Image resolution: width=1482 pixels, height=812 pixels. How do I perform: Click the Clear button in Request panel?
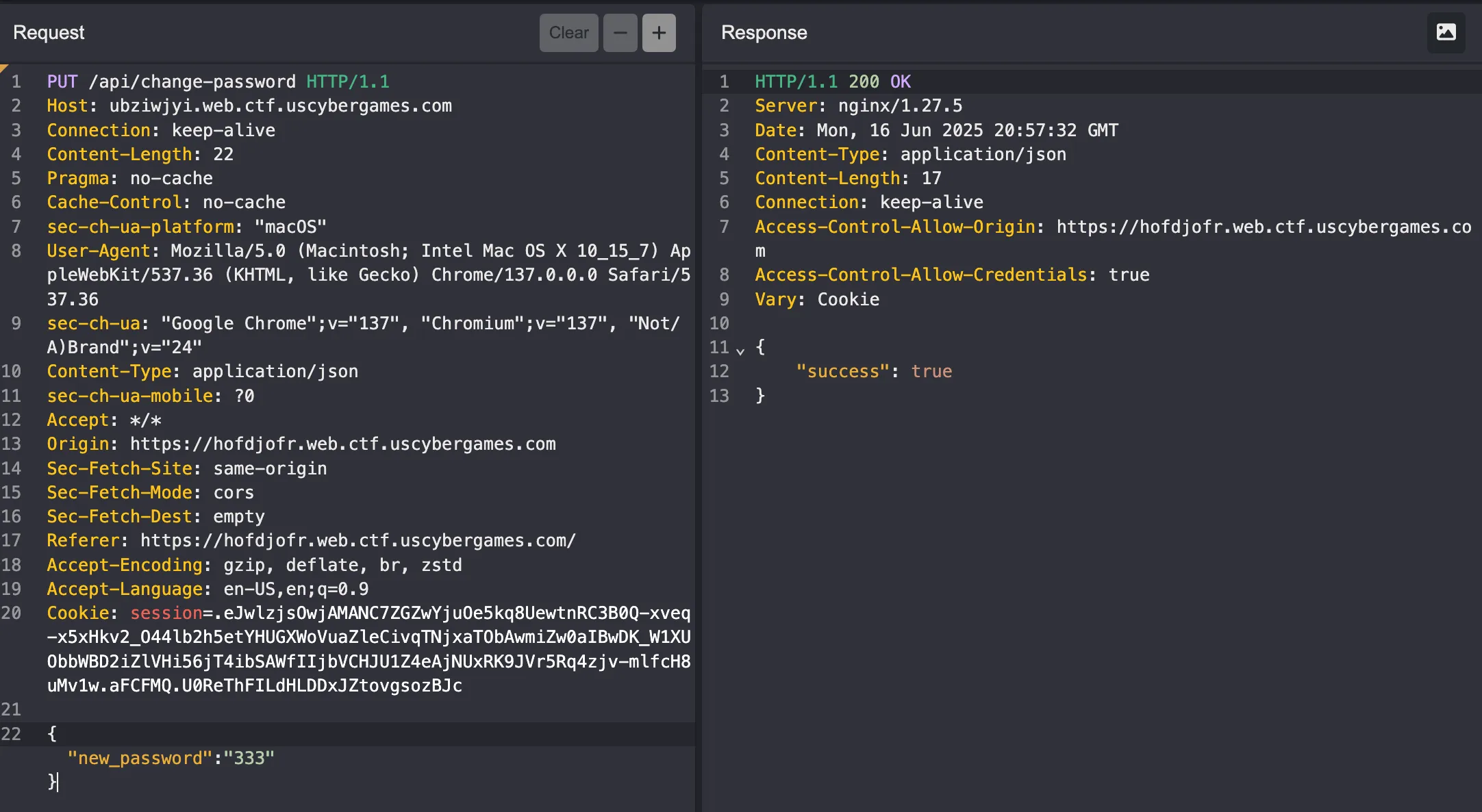click(568, 33)
